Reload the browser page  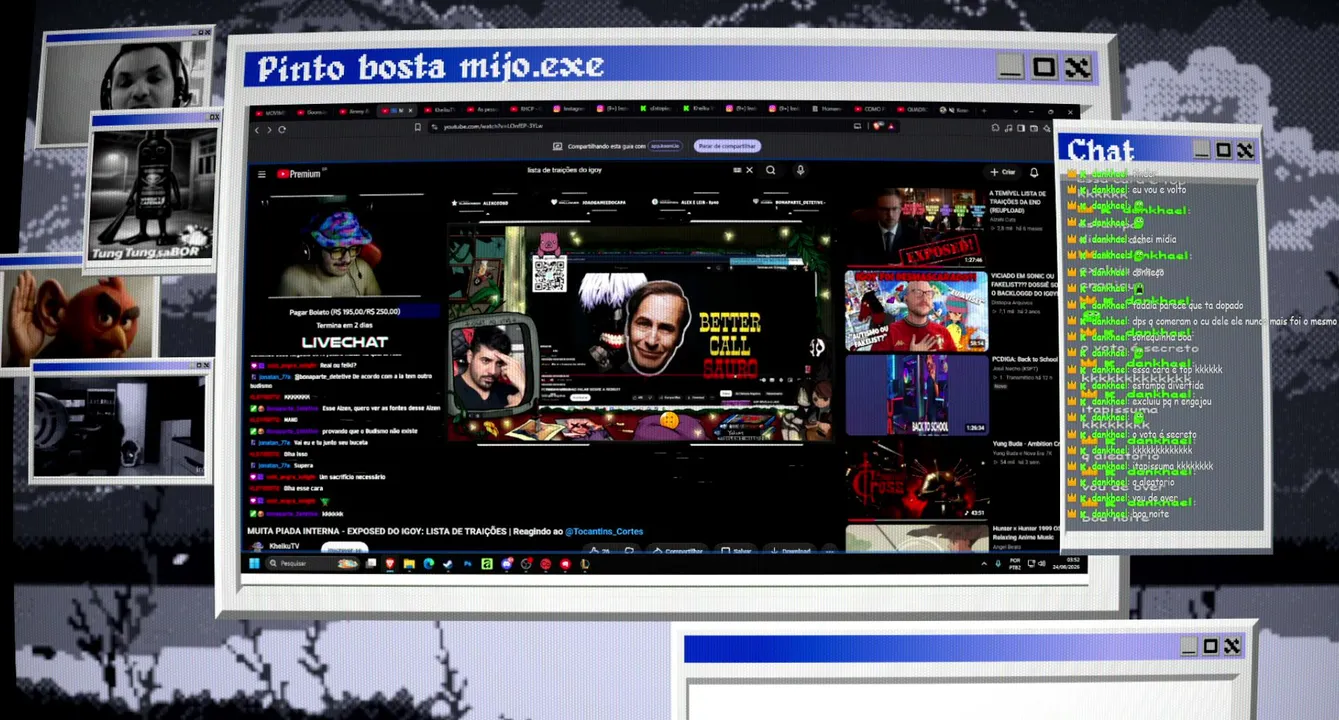point(282,129)
